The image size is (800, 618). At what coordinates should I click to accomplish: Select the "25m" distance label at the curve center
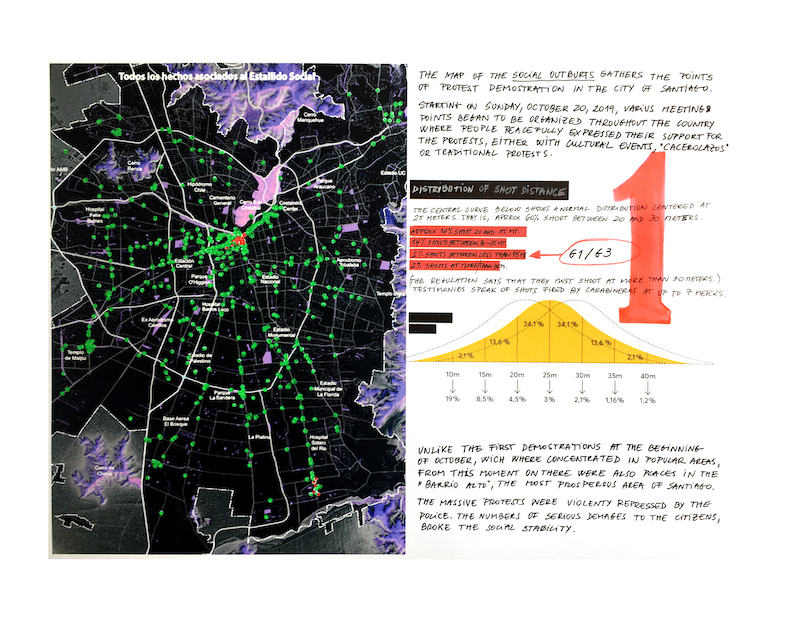[x=549, y=375]
